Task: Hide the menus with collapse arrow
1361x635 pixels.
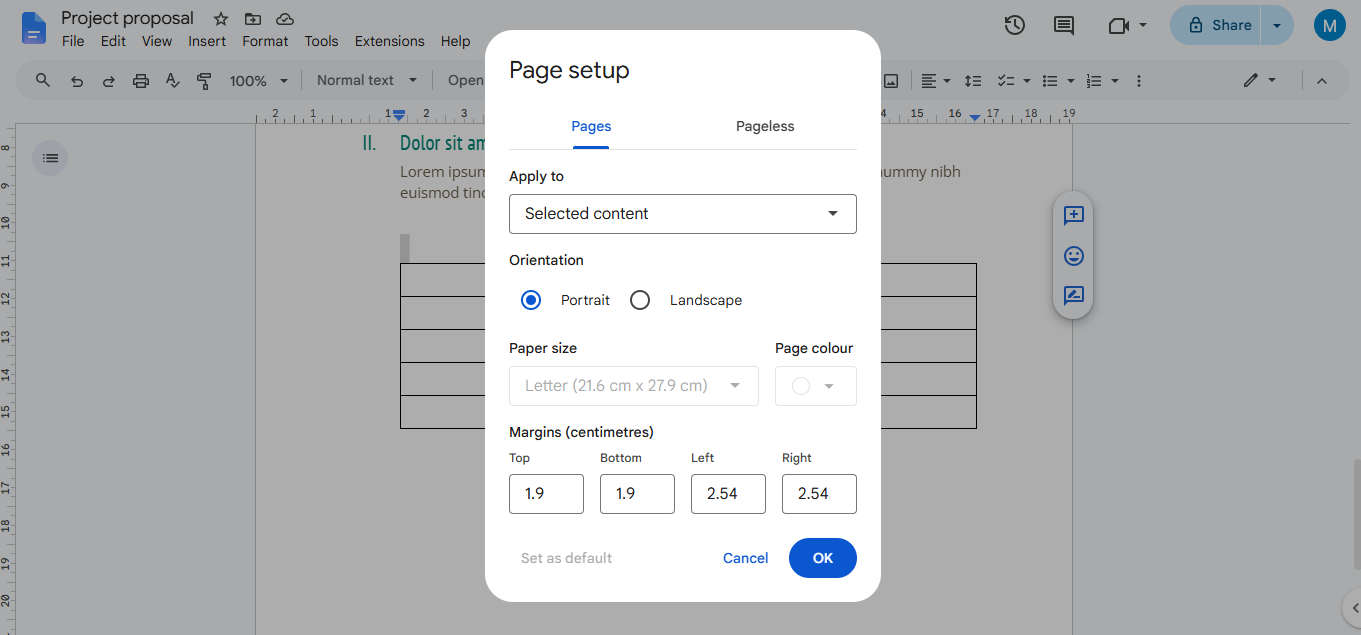Action: 1322,81
